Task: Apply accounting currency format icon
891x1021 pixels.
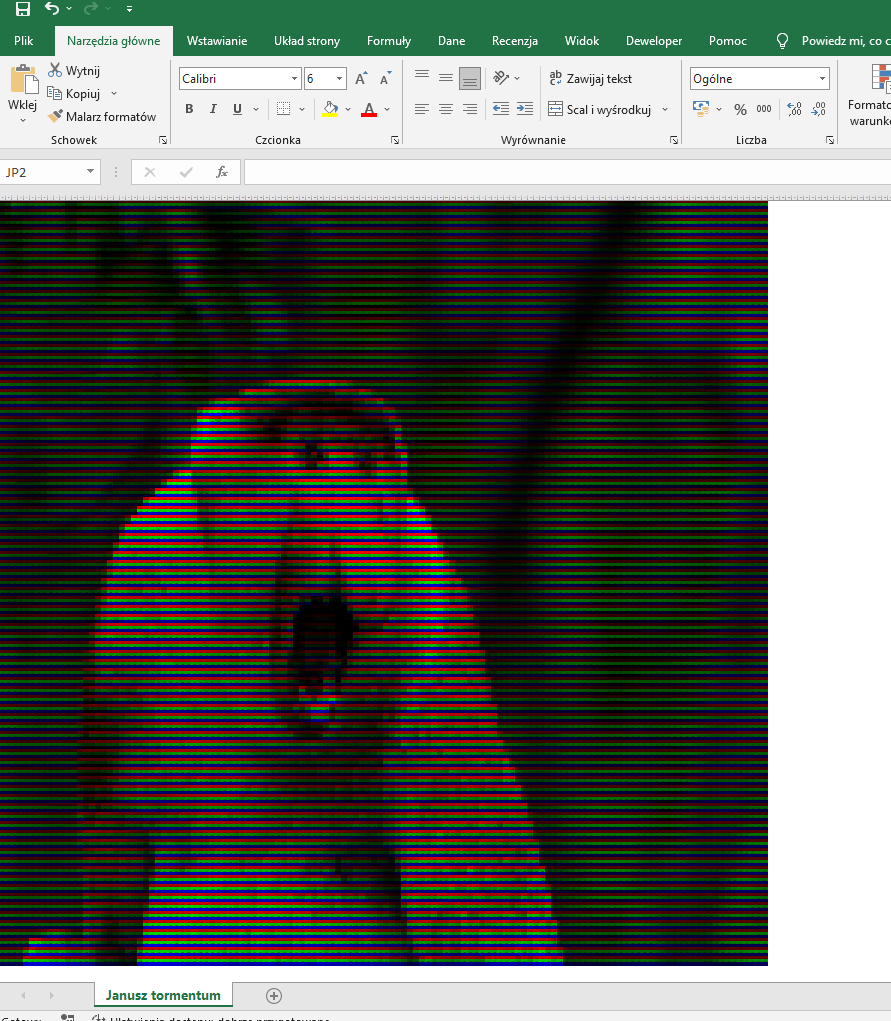Action: point(701,109)
